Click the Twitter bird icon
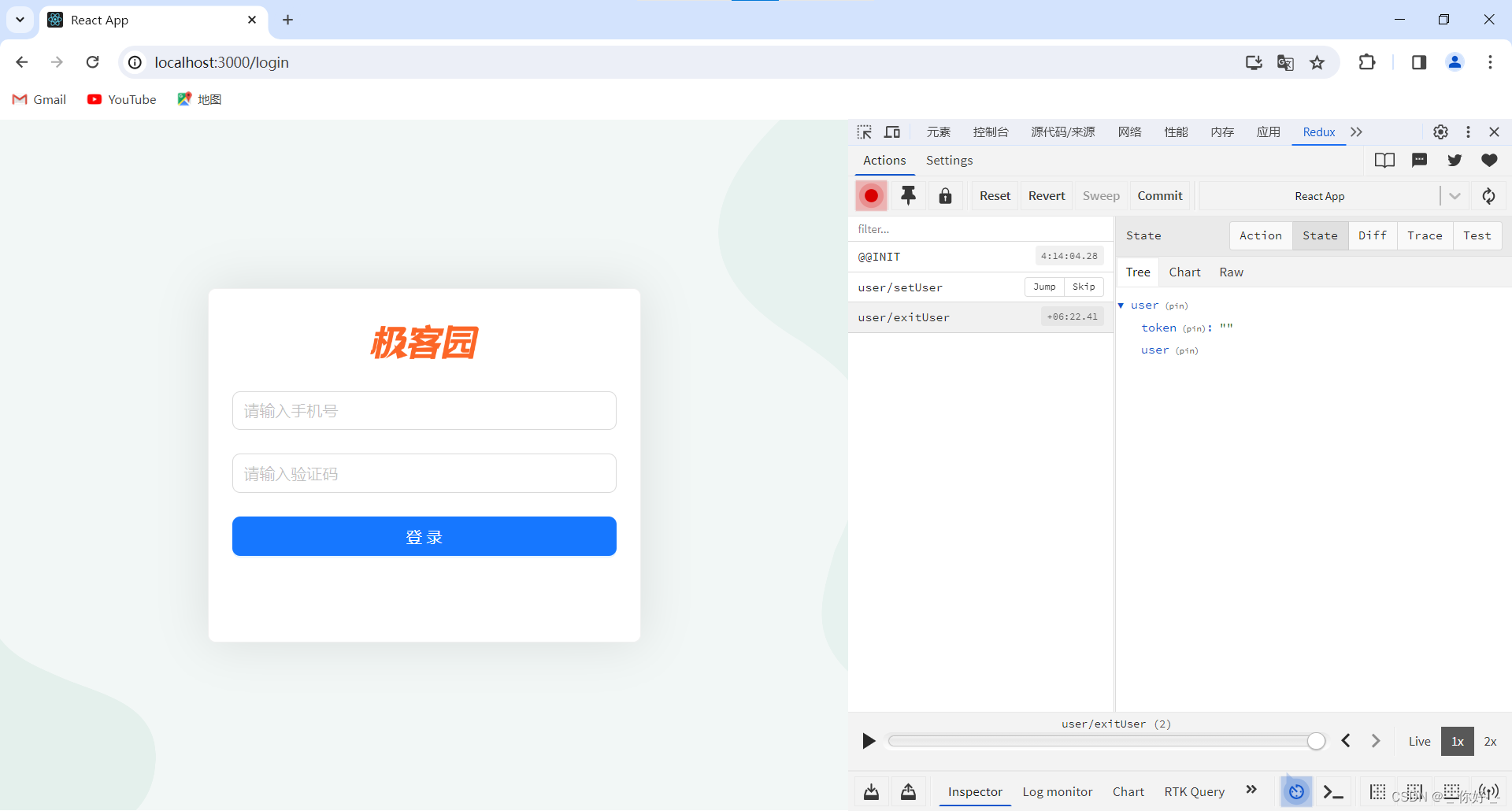The height and width of the screenshot is (811, 1512). (x=1455, y=160)
